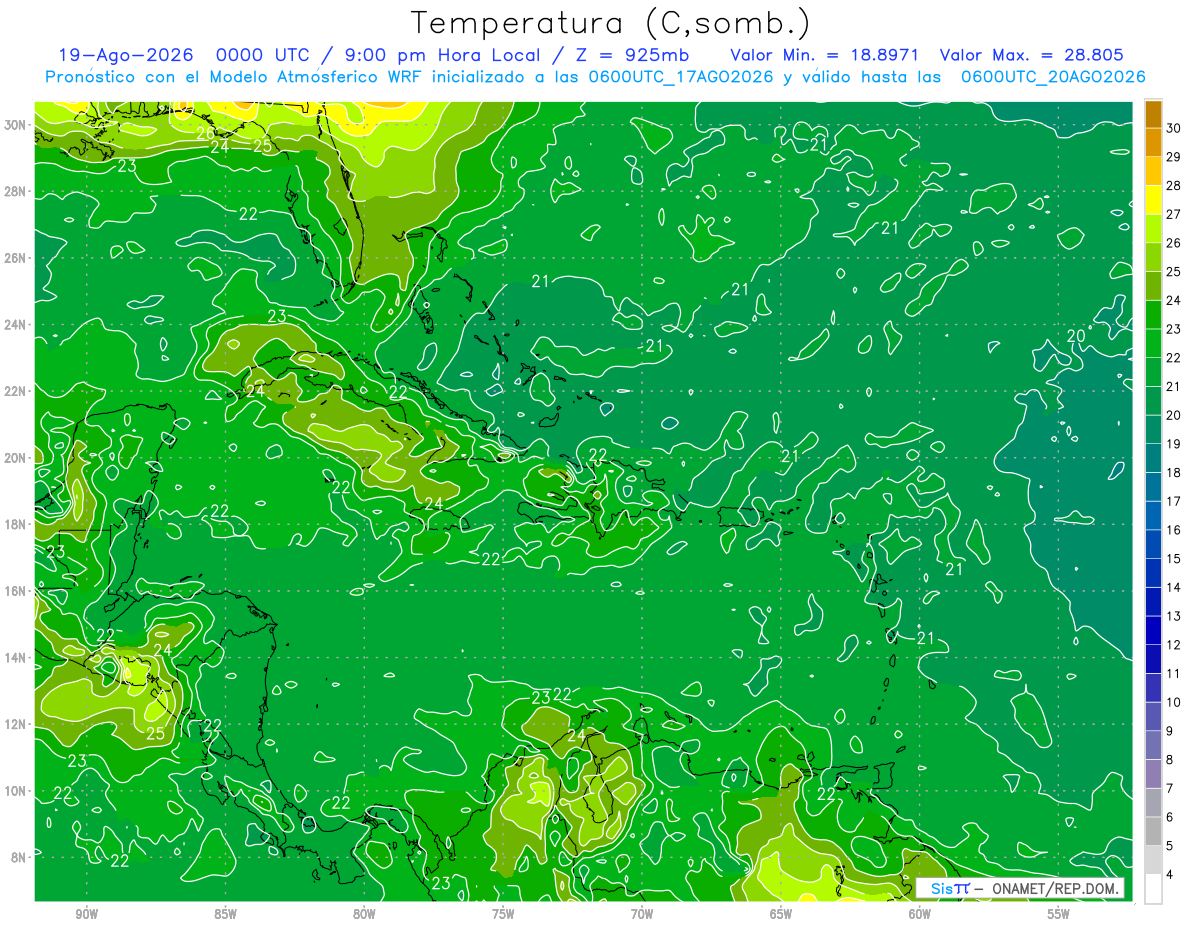Click the "20N" latitude axis label
The image size is (1200, 927).
point(16,458)
